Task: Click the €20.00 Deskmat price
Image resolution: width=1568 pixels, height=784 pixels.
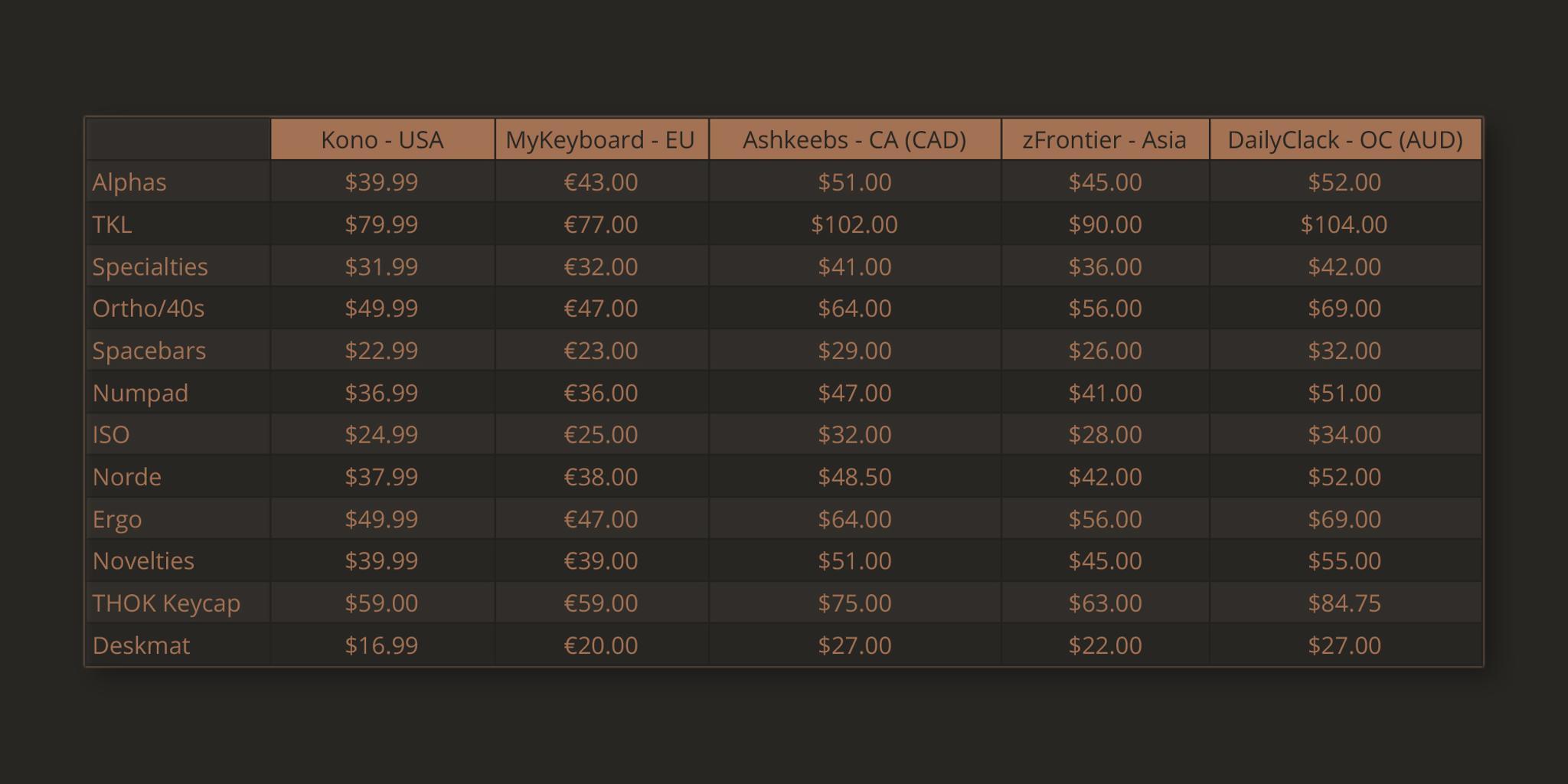Action: pyautogui.click(x=600, y=645)
